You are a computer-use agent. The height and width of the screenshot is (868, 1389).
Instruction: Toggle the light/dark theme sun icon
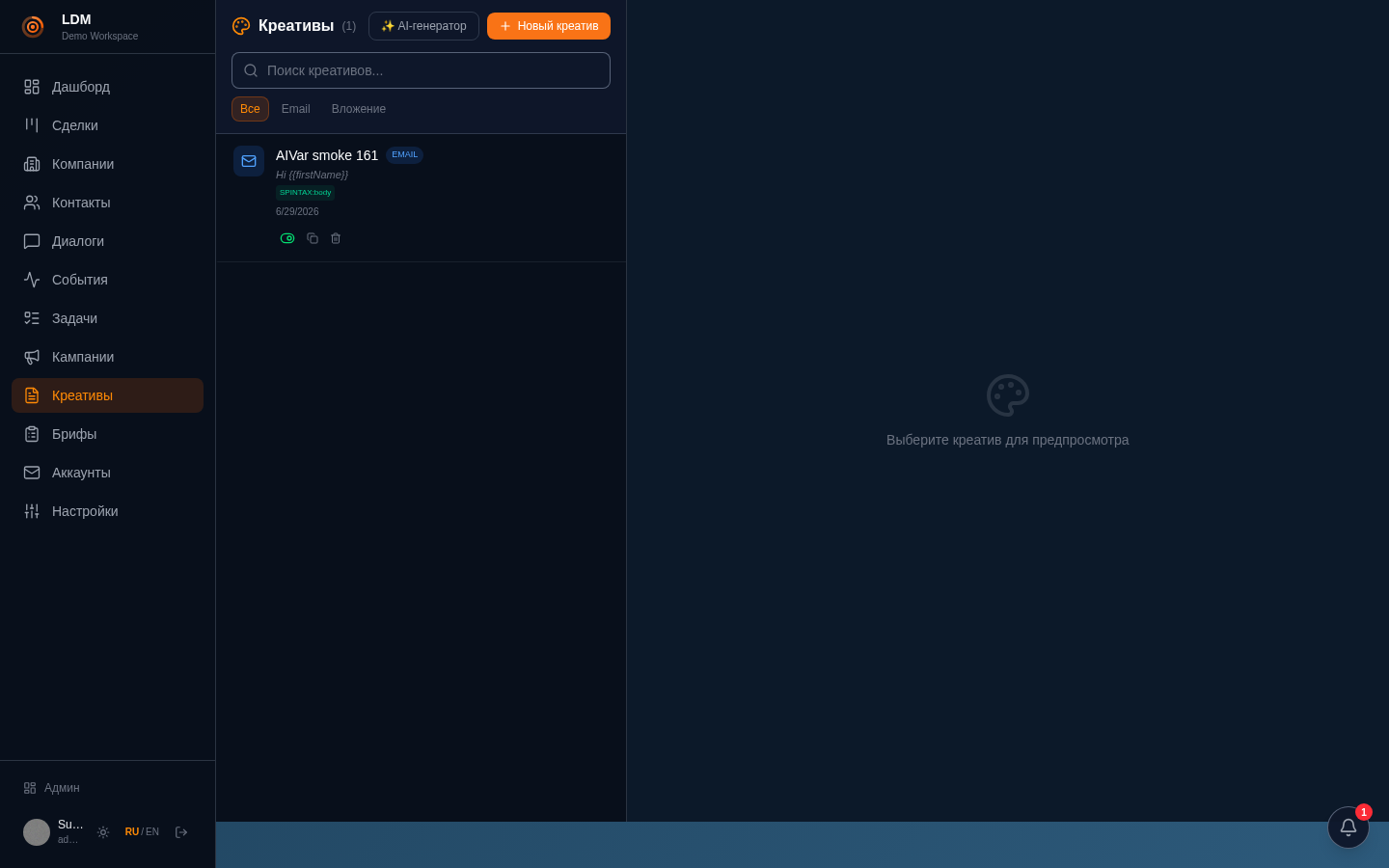pos(103,832)
